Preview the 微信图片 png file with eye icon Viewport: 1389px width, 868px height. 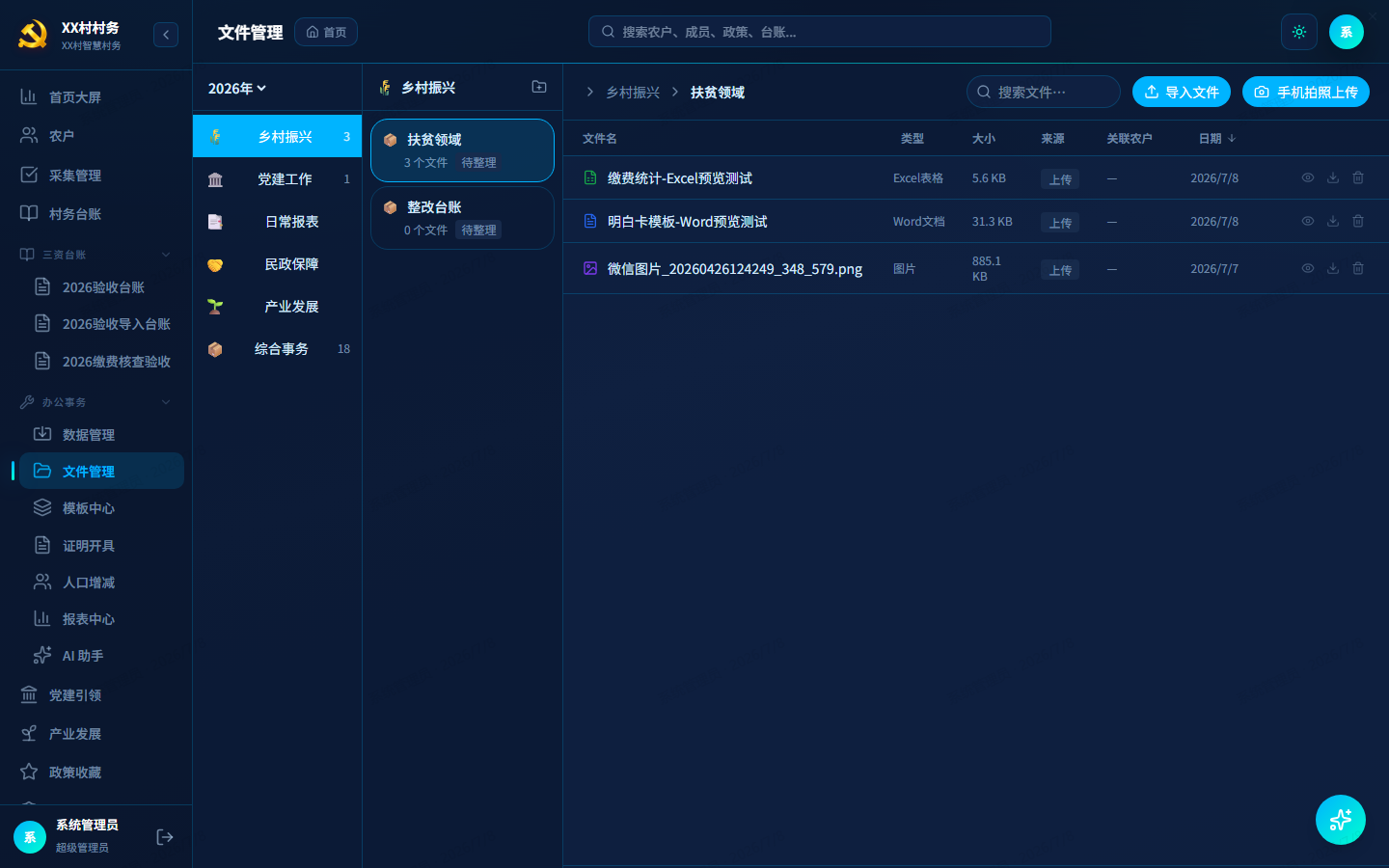(1308, 268)
